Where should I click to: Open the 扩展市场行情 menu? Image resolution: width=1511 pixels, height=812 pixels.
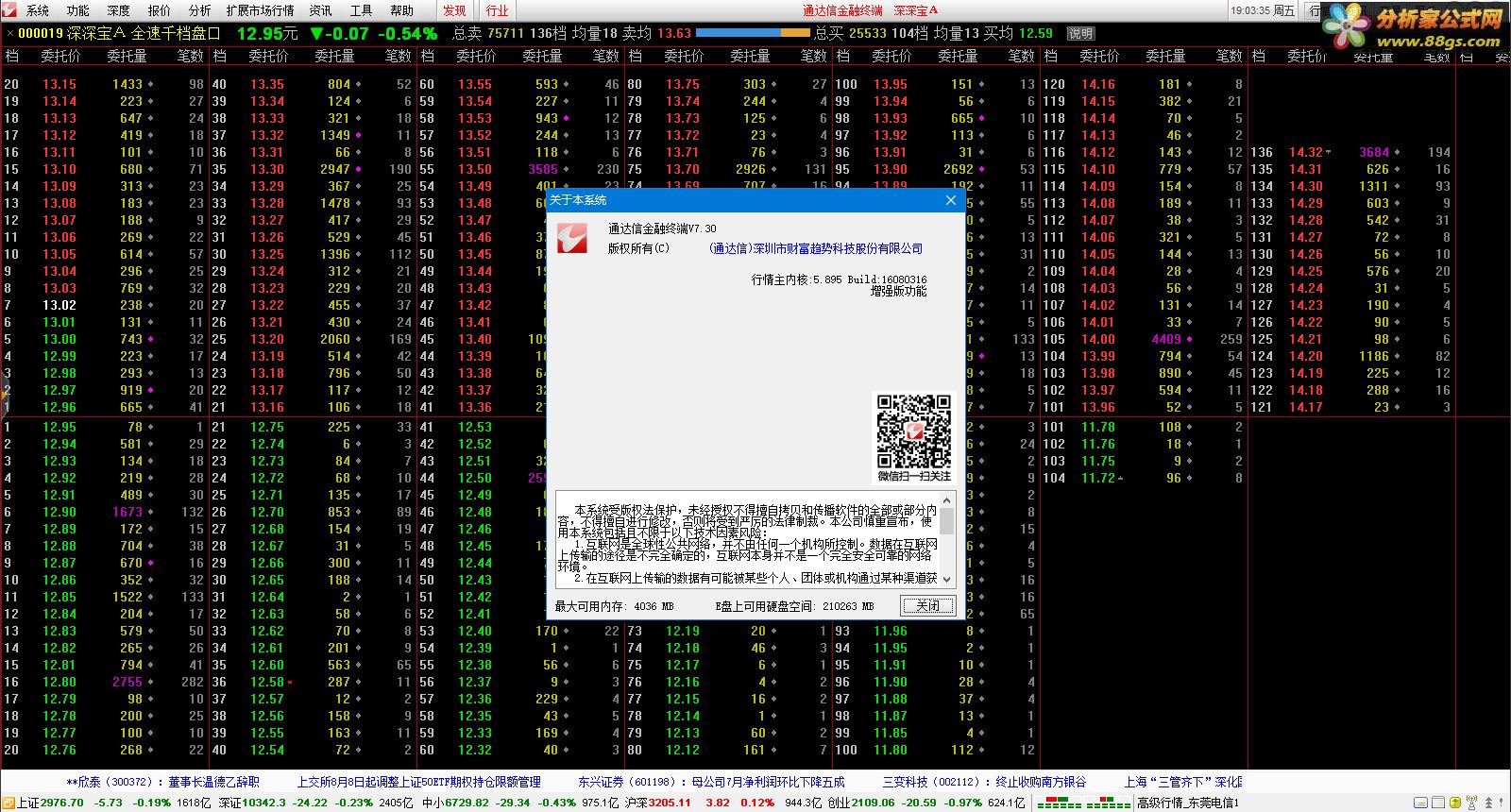pos(261,10)
